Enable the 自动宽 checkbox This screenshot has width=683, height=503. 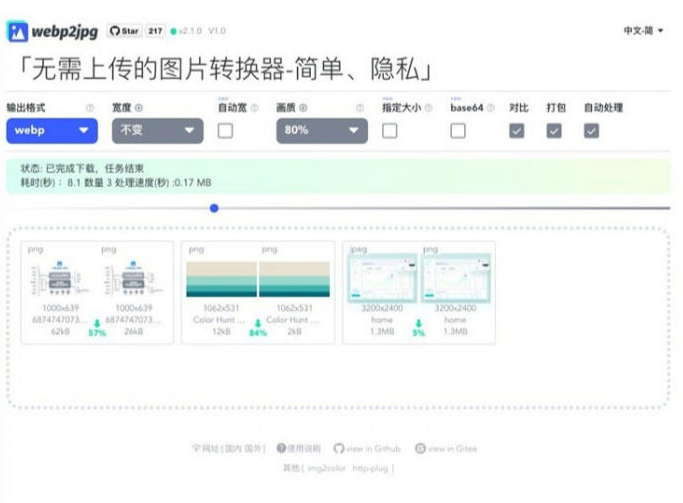pos(225,130)
